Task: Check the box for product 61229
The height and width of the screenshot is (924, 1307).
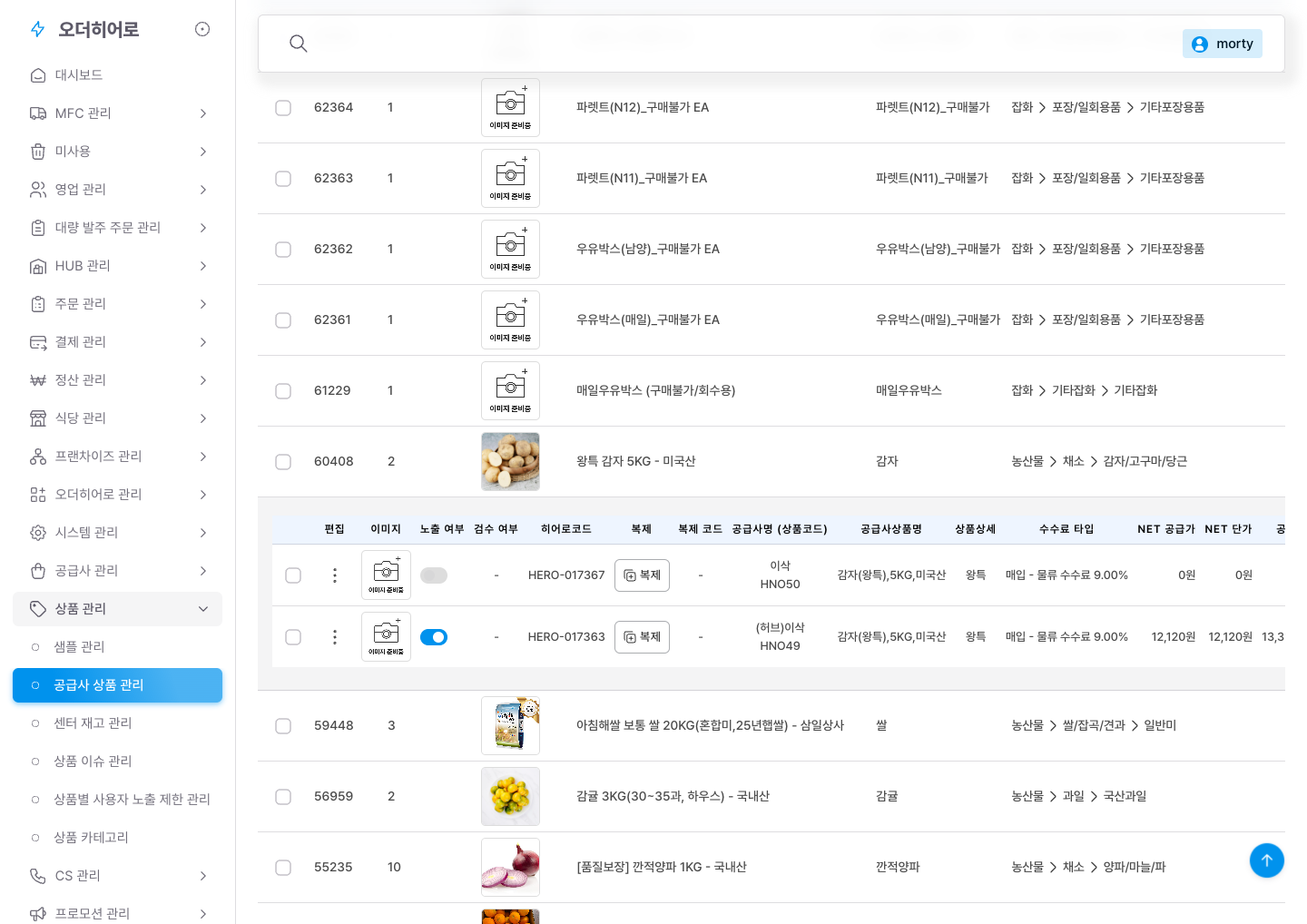Action: pos(283,391)
